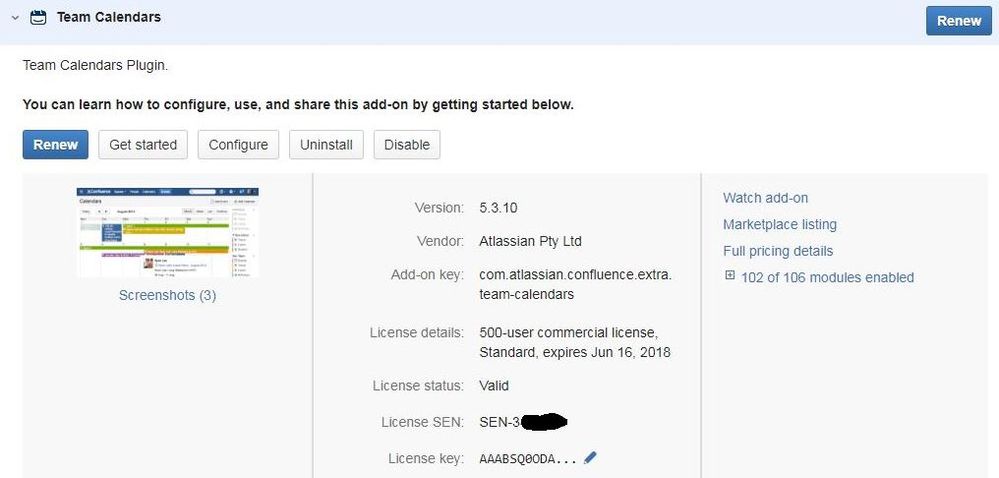Select the Valid license status text
The height and width of the screenshot is (478, 999).
click(494, 386)
